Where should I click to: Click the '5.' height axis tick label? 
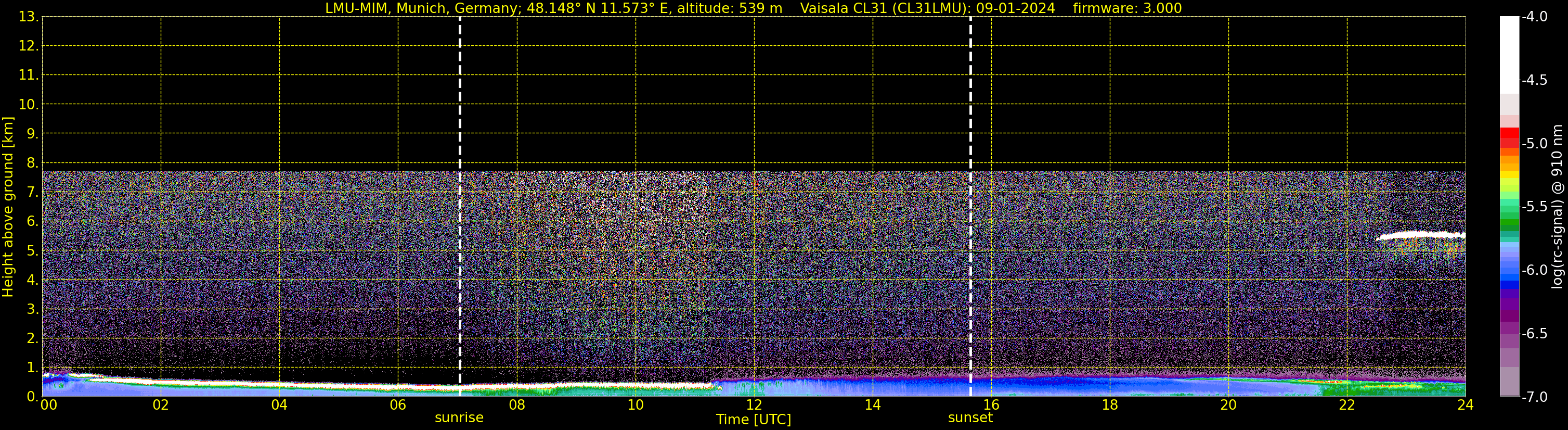tap(32, 251)
